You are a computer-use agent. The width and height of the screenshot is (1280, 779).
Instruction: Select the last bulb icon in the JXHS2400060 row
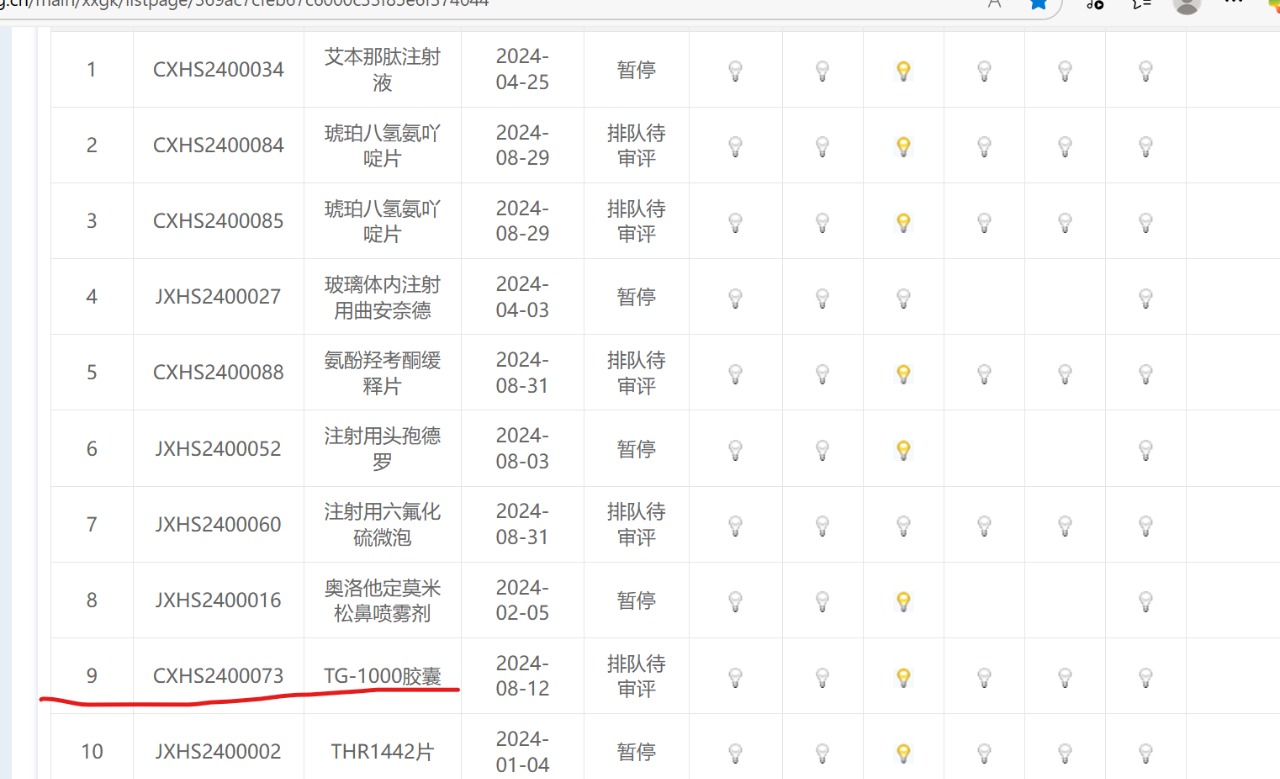click(x=1146, y=525)
